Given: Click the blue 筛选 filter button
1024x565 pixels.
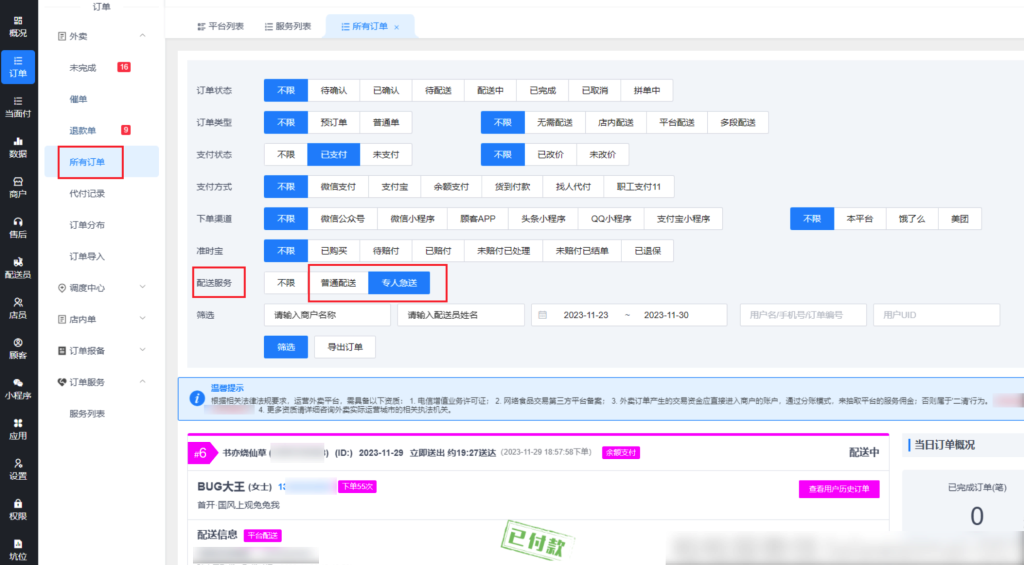Looking at the screenshot, I should click(285, 347).
